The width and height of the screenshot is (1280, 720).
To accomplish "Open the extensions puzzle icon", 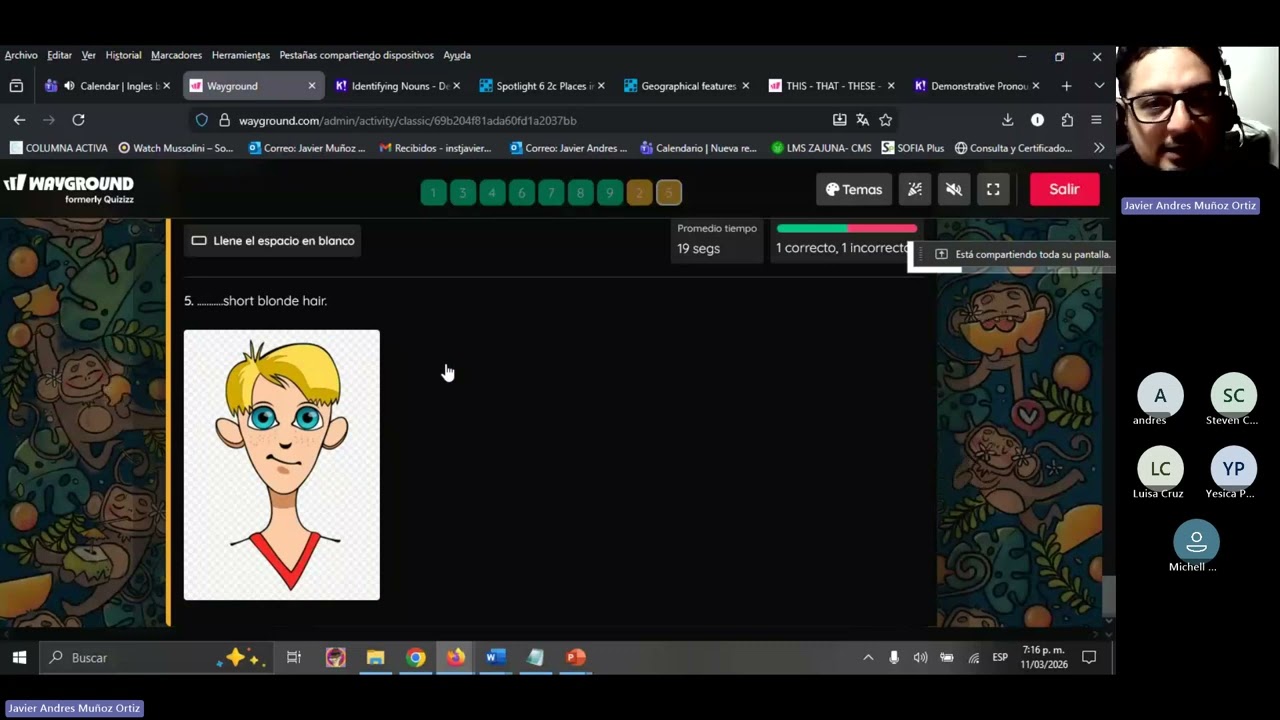I will [1067, 120].
